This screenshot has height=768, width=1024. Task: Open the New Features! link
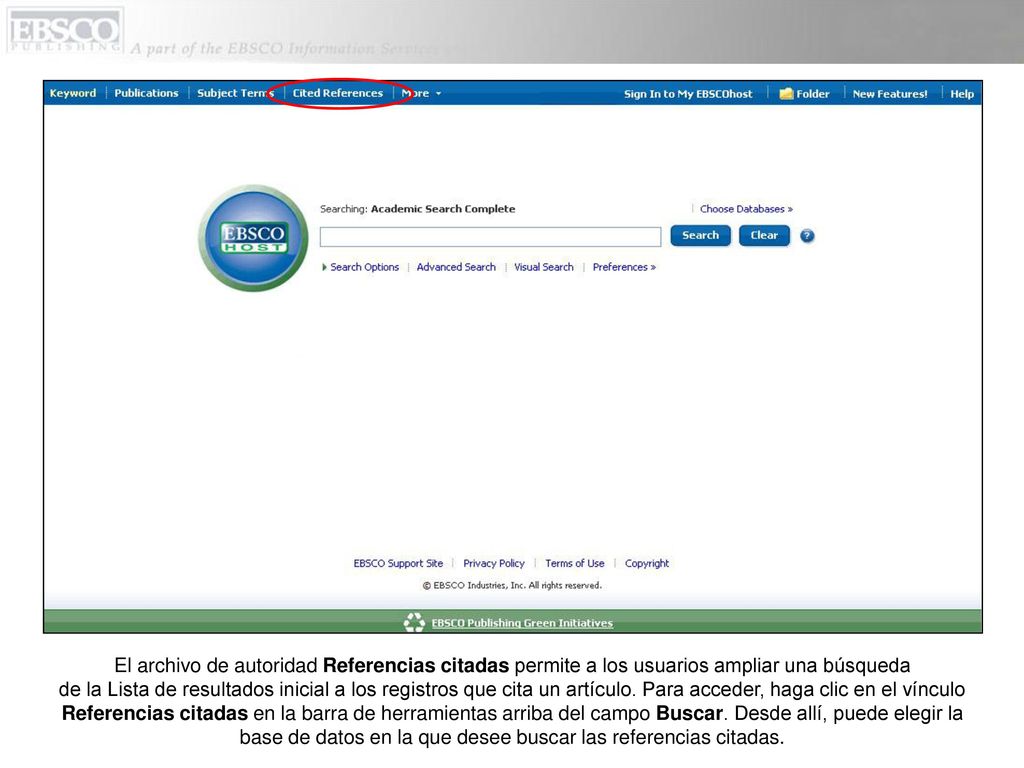[889, 94]
